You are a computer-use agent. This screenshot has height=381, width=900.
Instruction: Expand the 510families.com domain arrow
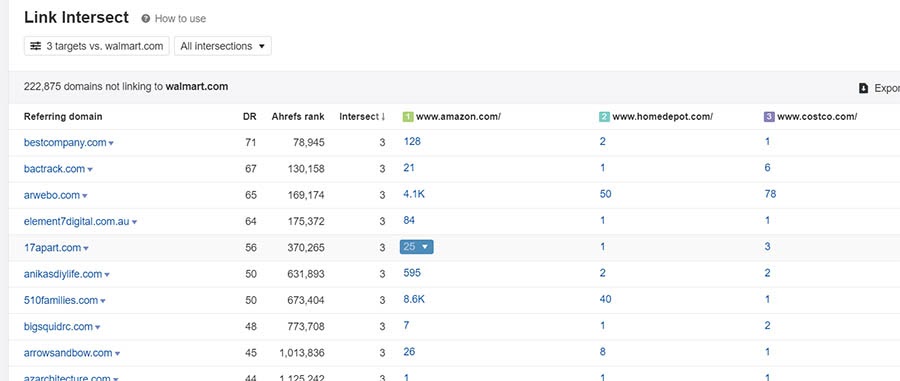point(103,301)
